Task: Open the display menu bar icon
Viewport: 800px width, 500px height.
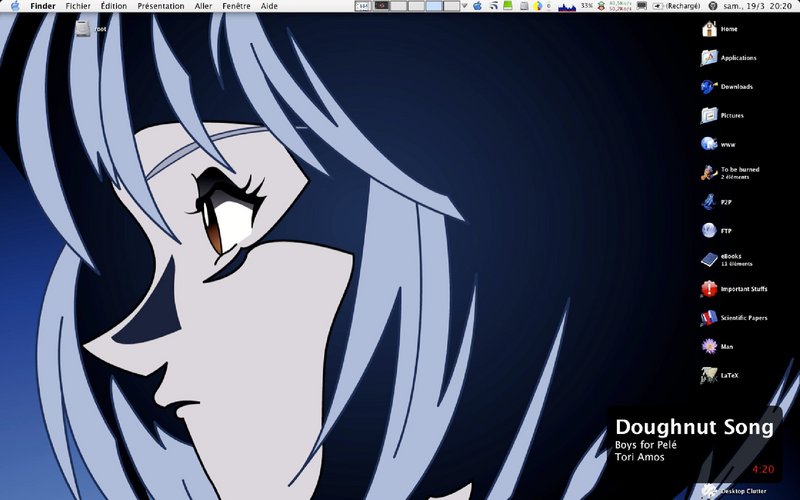Action: (642, 6)
